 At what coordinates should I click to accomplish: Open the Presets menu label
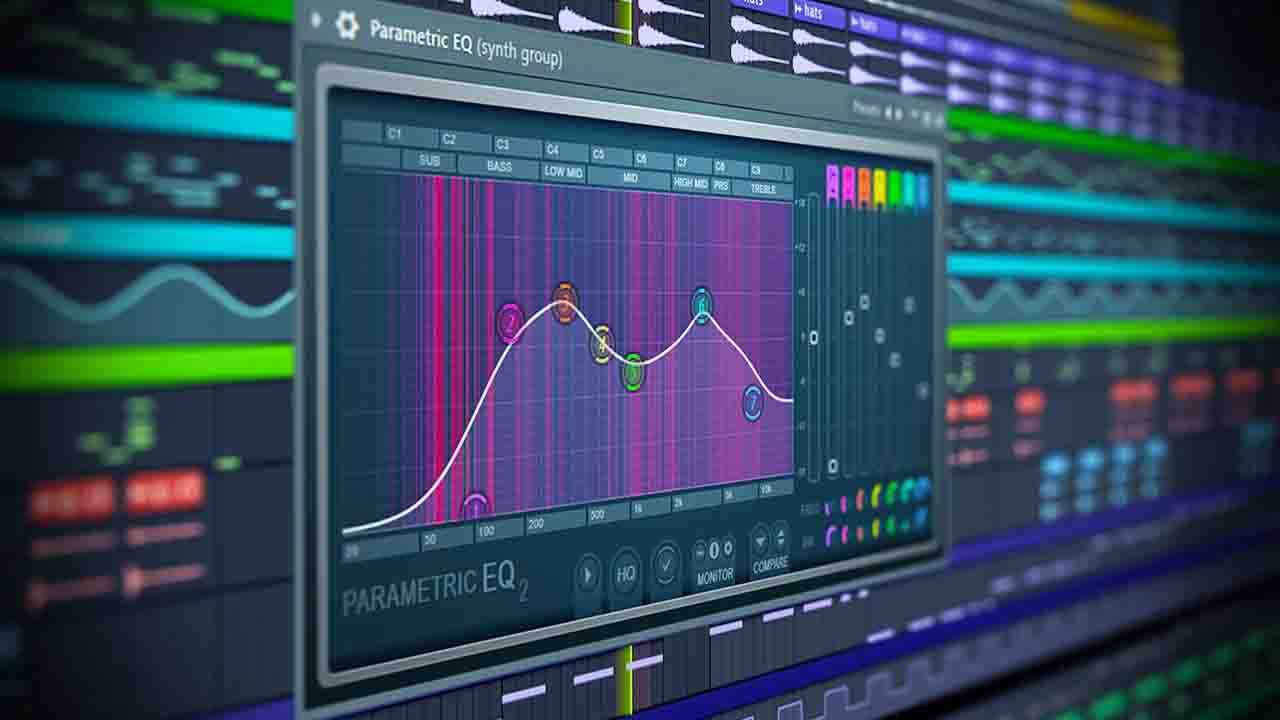click(866, 109)
